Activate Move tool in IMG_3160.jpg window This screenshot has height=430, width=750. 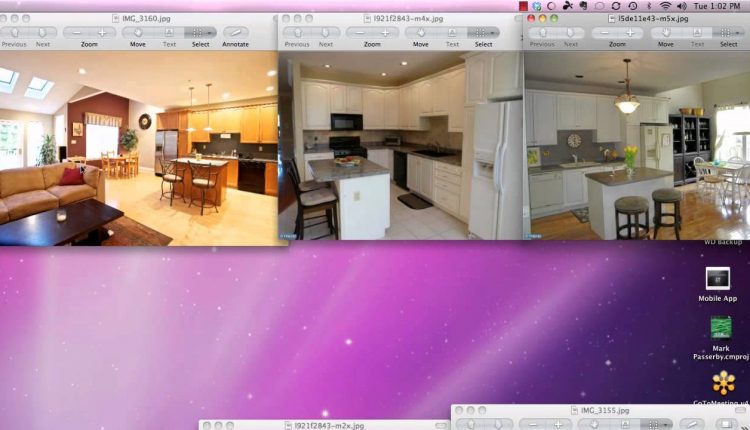click(x=138, y=33)
